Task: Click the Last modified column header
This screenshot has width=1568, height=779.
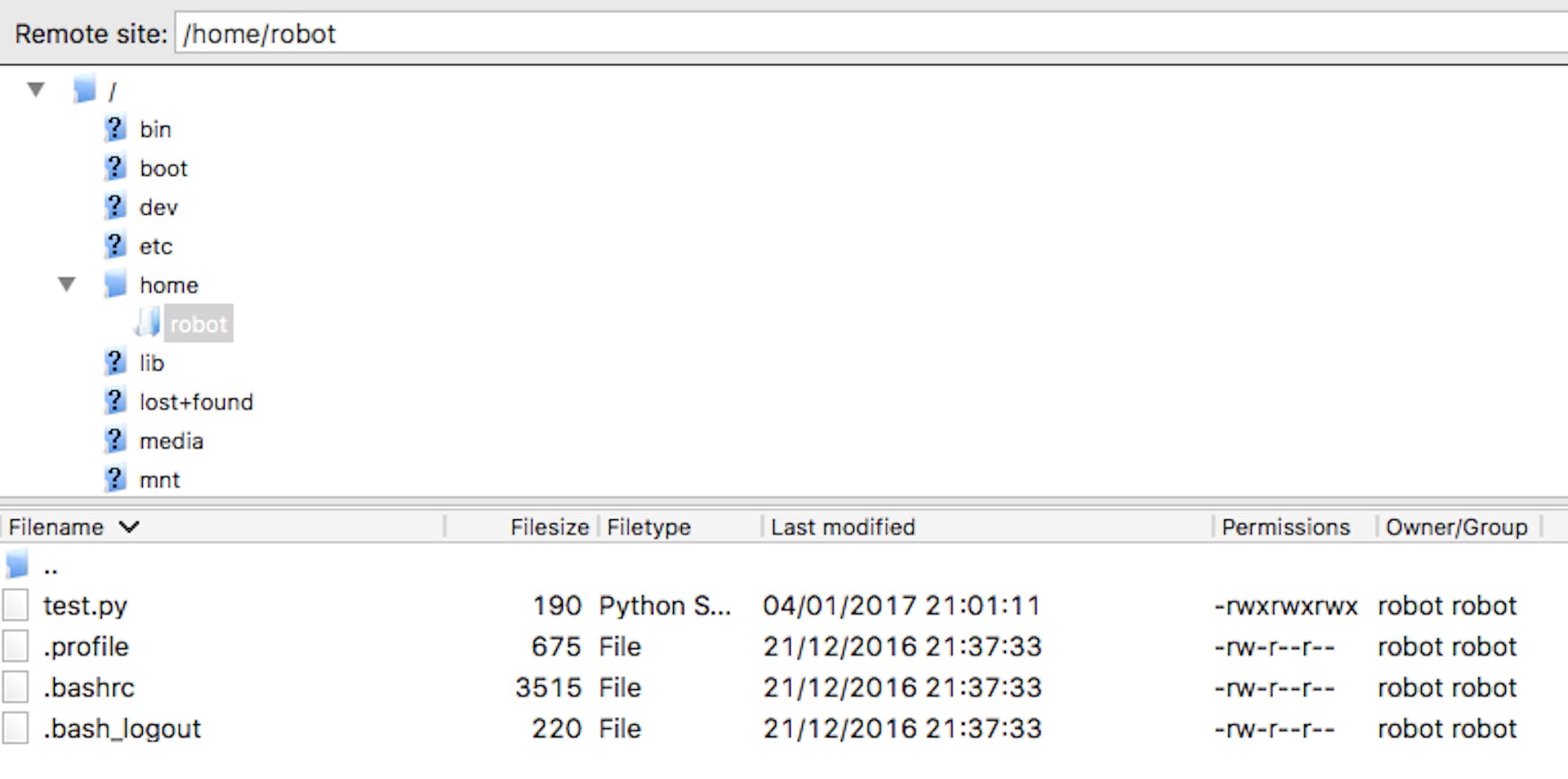Action: 843,527
